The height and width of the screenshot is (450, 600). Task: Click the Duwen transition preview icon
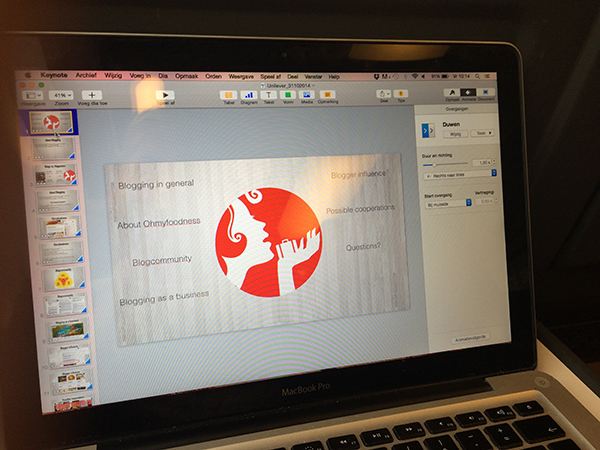(428, 130)
